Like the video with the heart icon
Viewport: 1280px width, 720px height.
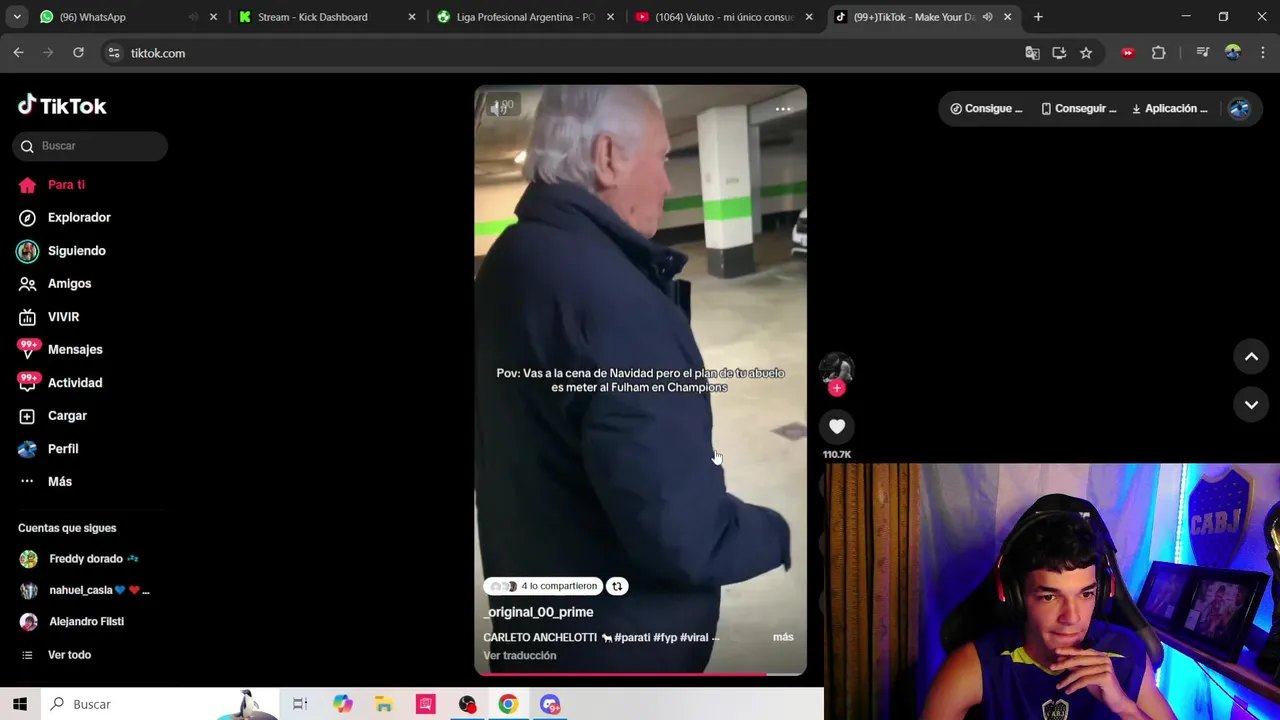(x=837, y=427)
